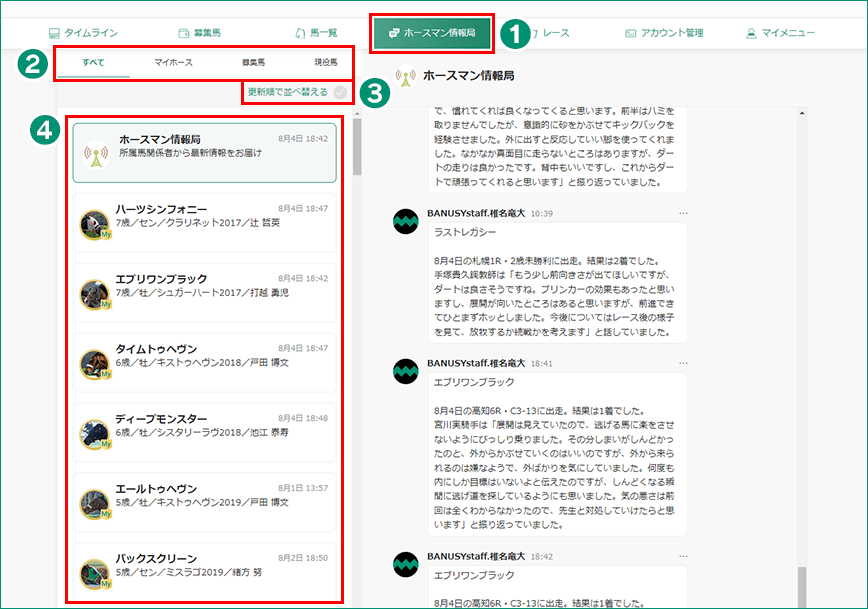Open the 馬一覧 tab

click(316, 33)
